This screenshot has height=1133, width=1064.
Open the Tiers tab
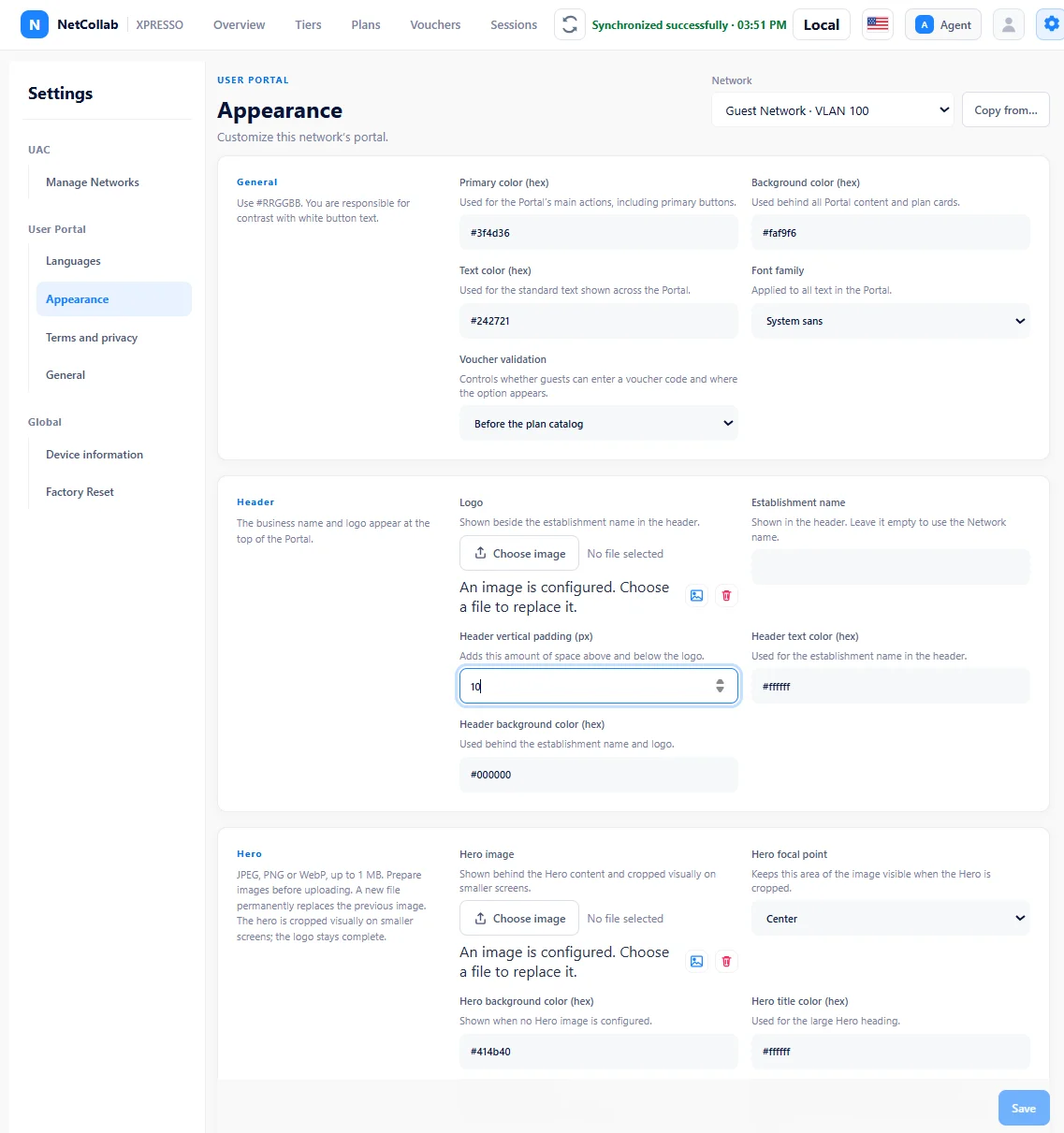tap(309, 24)
